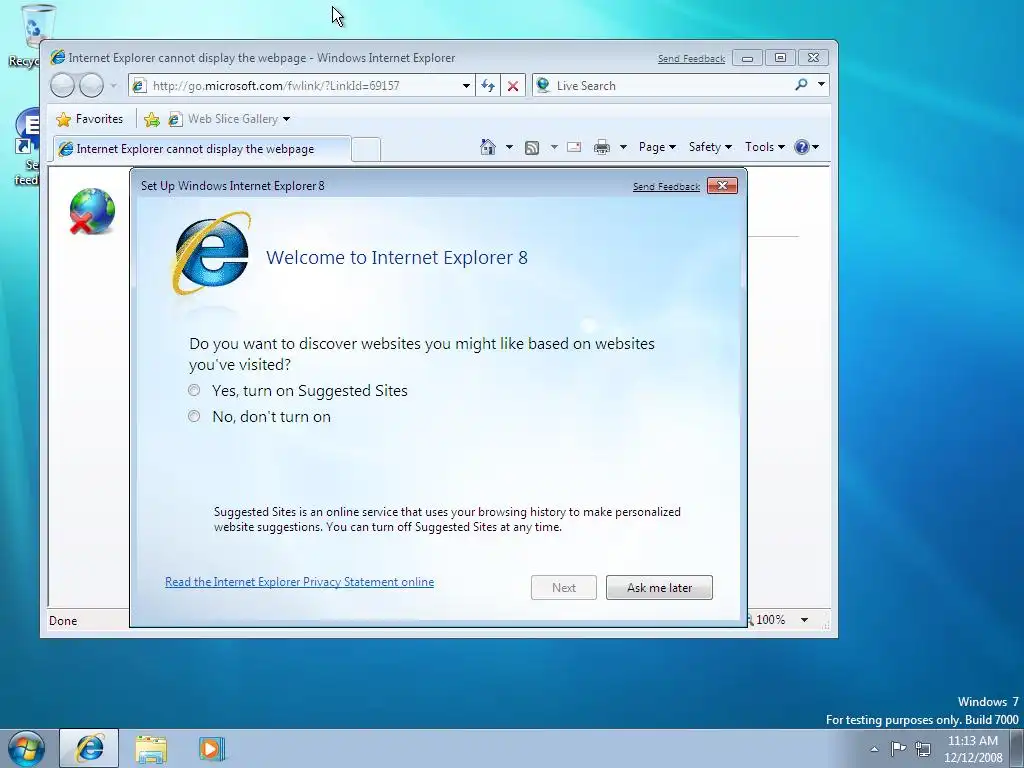Click the network tray icon
Viewport: 1024px width, 768px height.
pos(923,749)
